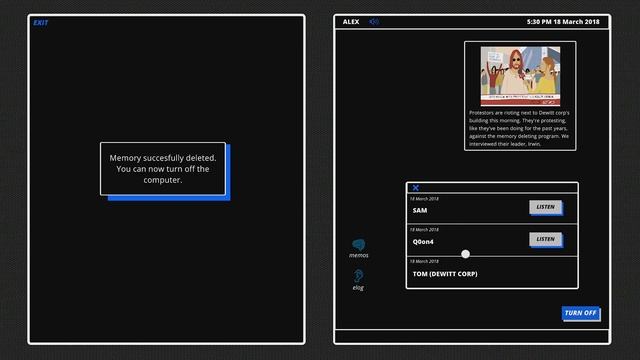The height and width of the screenshot is (360, 640).
Task: Click the 5:30 PM 18 March 2018 clock
Action: point(563,22)
